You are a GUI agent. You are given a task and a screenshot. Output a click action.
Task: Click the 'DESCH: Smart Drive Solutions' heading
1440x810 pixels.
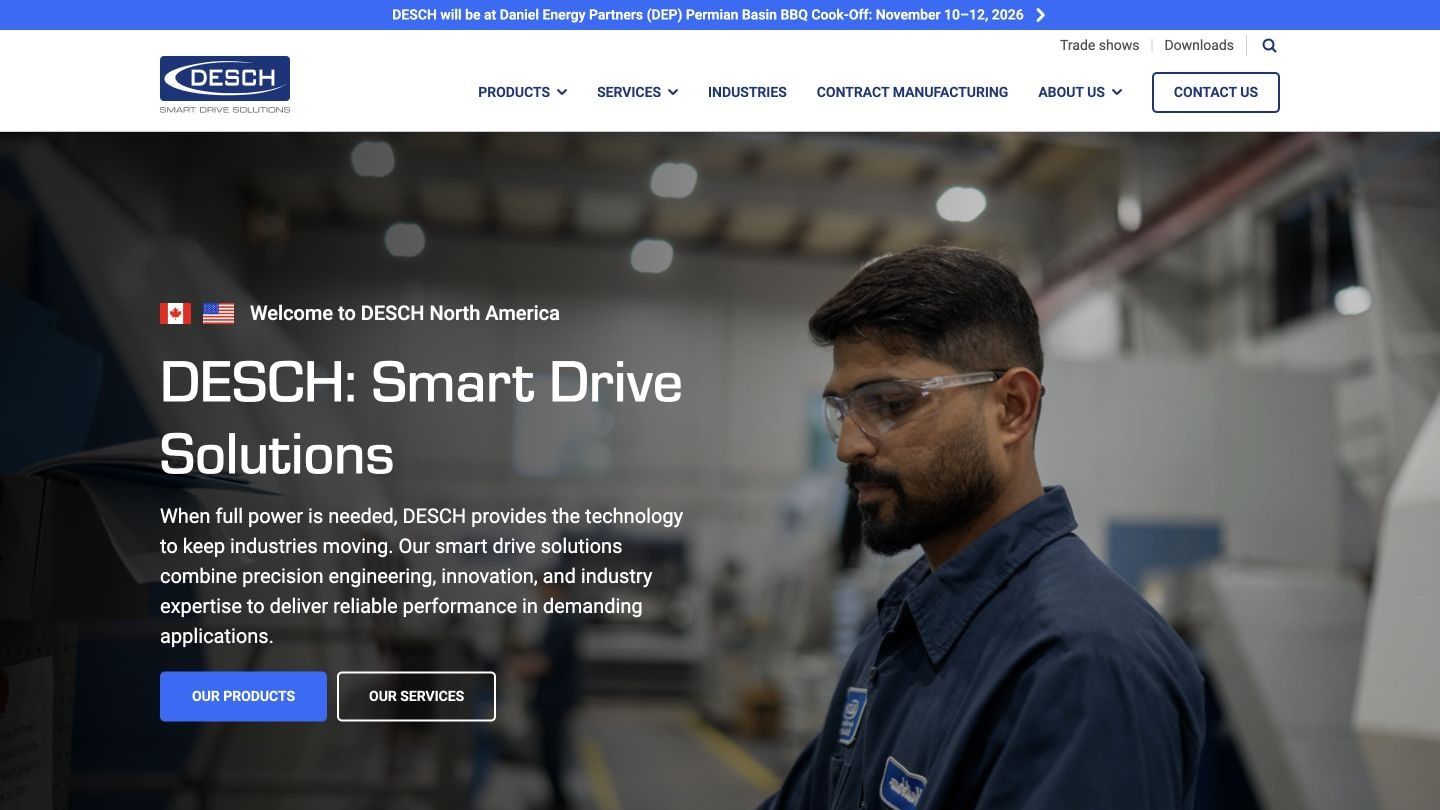(421, 418)
